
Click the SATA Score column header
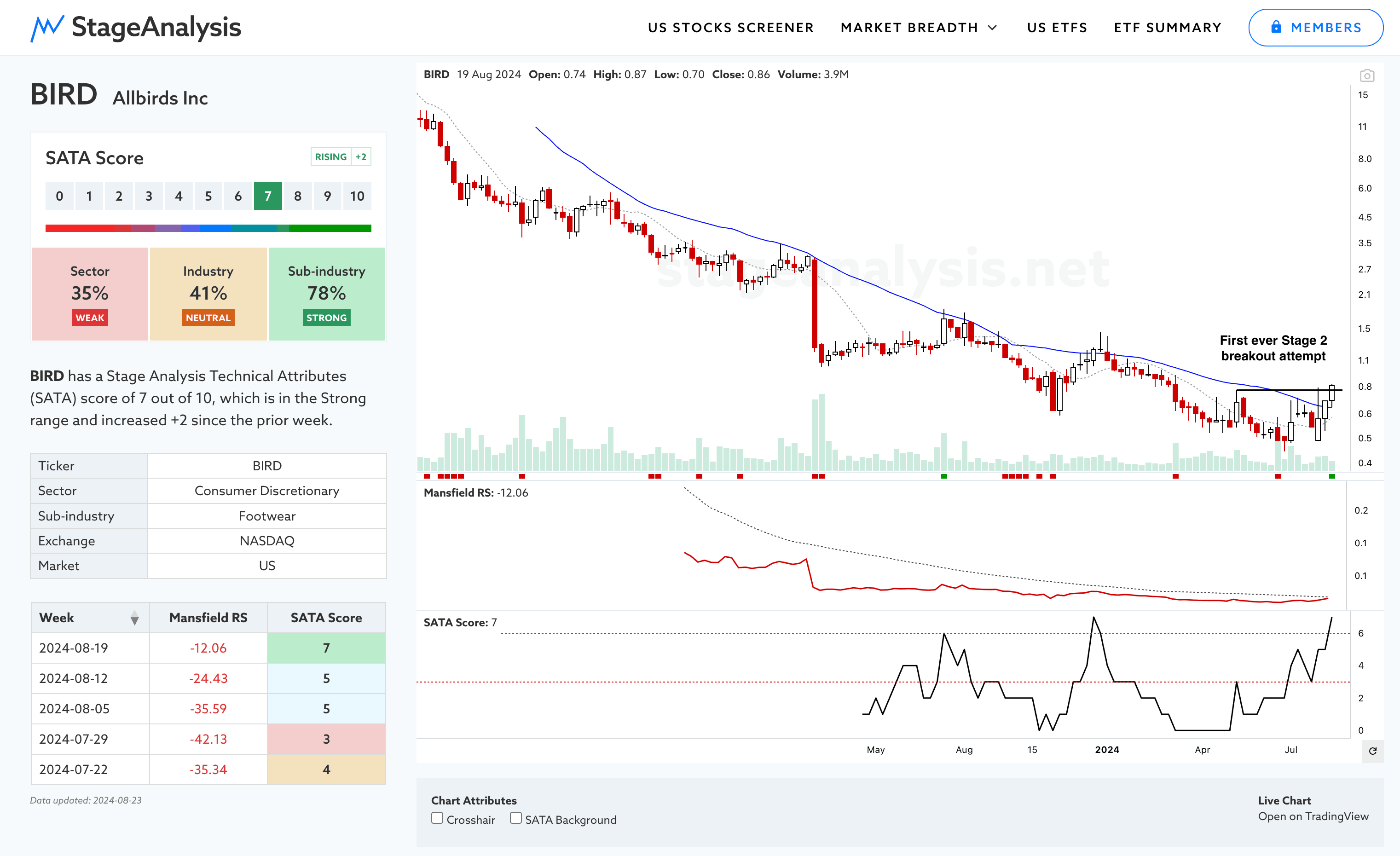tap(326, 618)
